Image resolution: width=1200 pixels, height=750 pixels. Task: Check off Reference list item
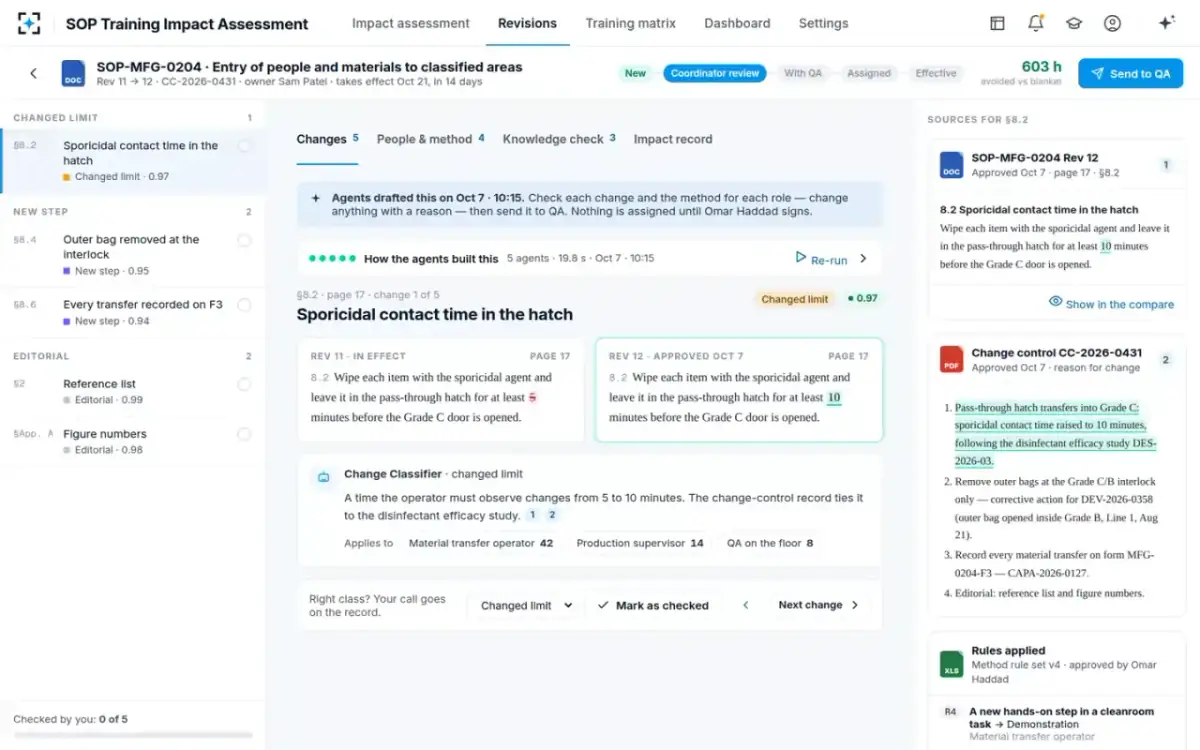click(244, 384)
